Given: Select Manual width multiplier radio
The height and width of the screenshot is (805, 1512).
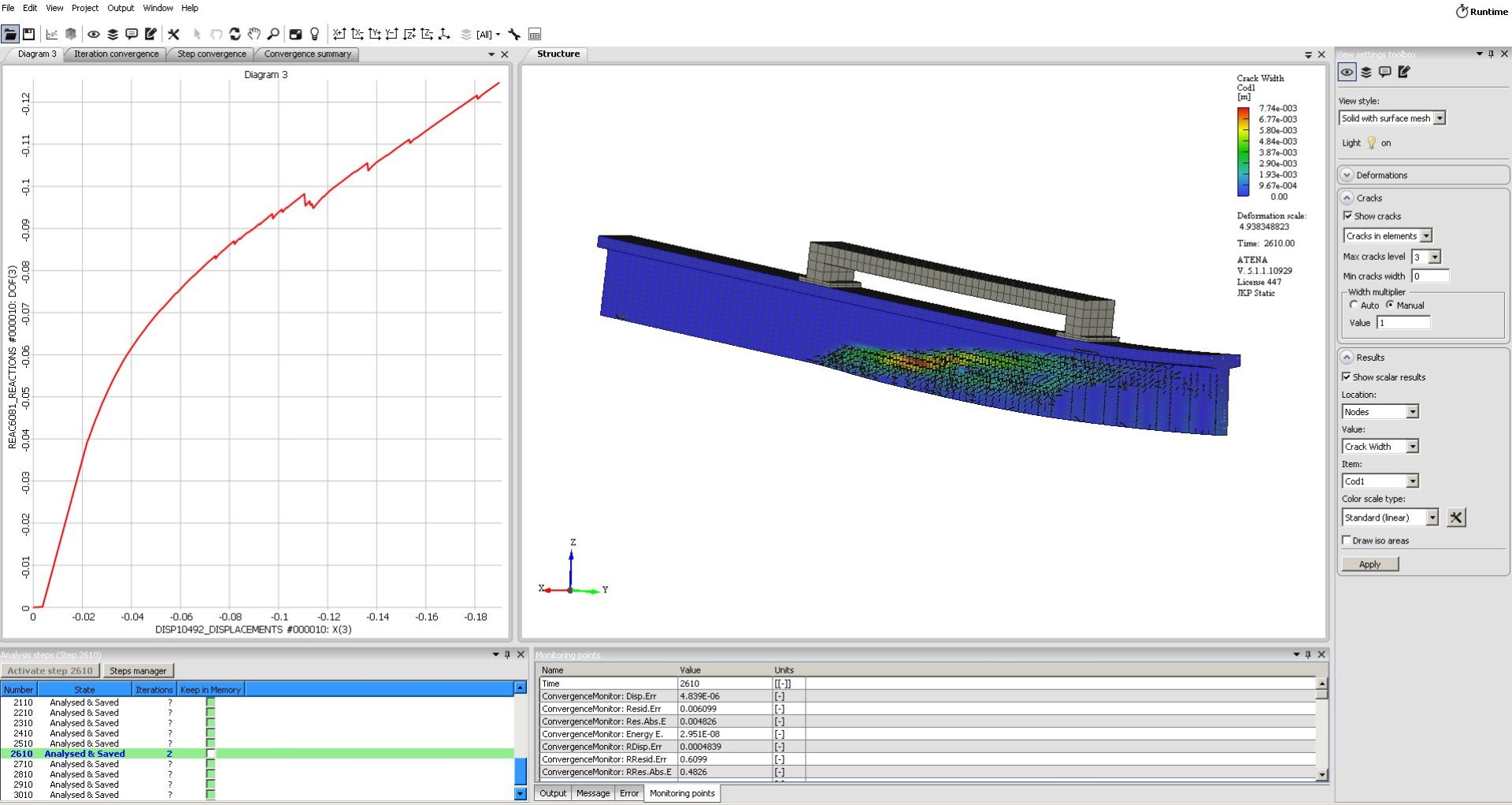Looking at the screenshot, I should coord(1390,305).
